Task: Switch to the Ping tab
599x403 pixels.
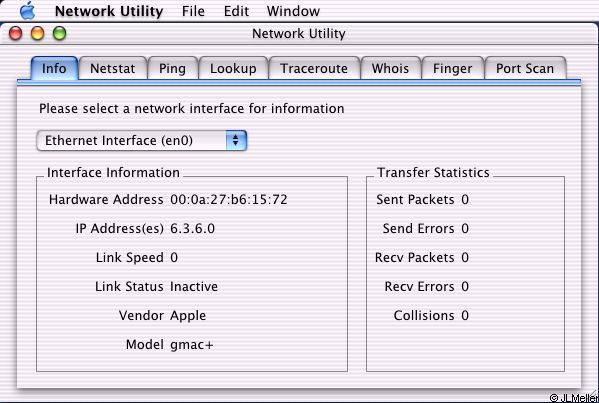Action: [x=172, y=68]
